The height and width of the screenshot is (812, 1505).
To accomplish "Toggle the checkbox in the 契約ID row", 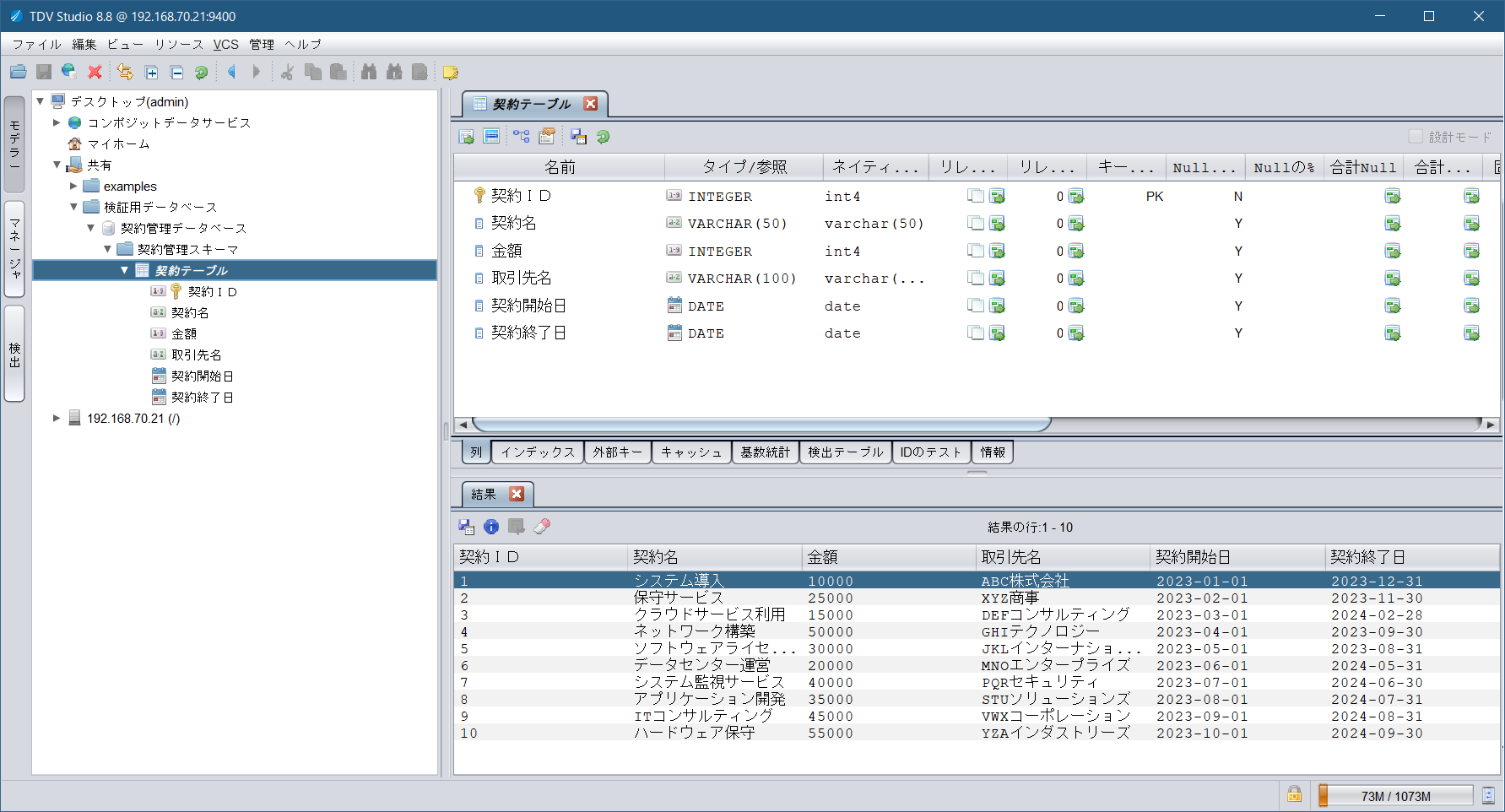I will point(976,197).
